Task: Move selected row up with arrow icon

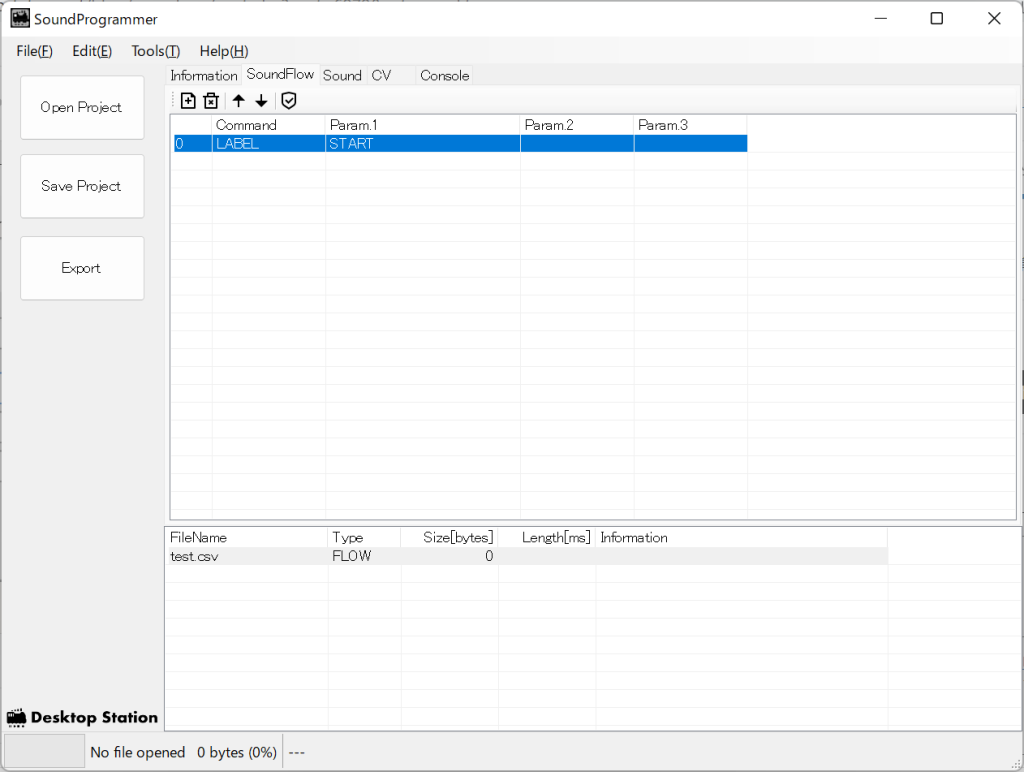Action: click(238, 100)
